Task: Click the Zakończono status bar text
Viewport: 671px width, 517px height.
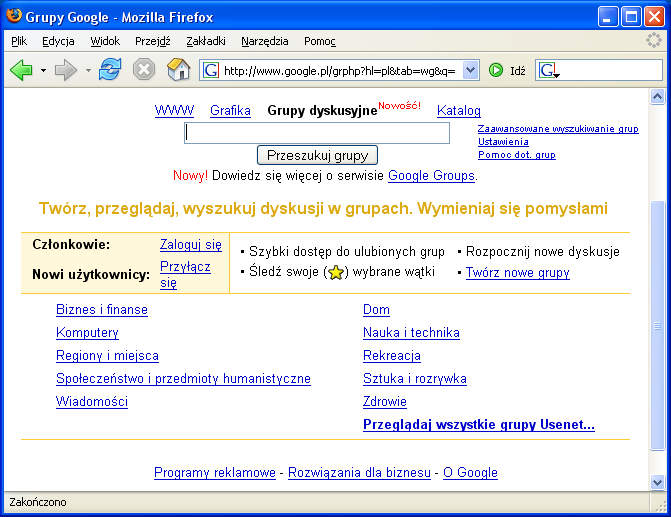Action: [38, 502]
